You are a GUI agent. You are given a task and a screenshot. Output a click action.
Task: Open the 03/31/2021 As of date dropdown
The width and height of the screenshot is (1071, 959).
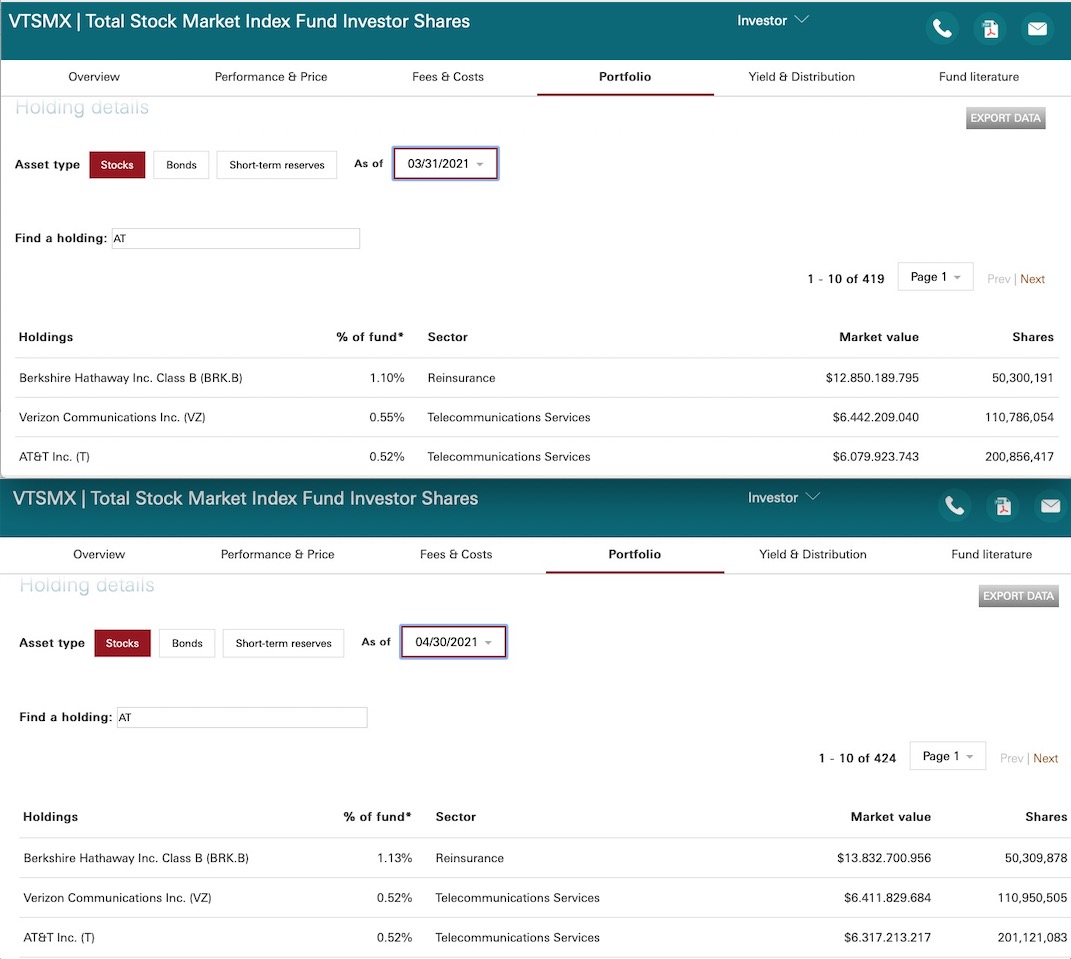[445, 164]
